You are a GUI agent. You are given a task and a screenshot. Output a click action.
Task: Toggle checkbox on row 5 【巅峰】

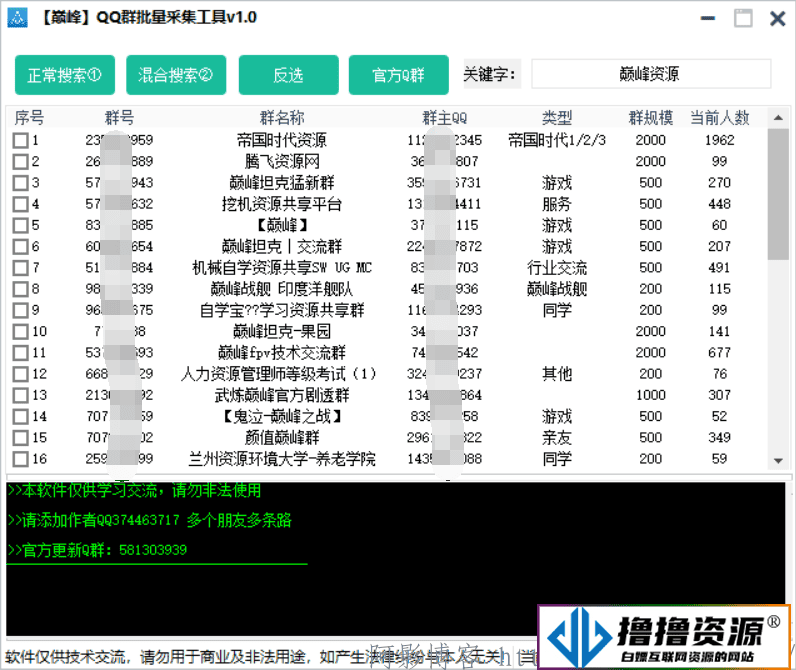click(x=20, y=225)
